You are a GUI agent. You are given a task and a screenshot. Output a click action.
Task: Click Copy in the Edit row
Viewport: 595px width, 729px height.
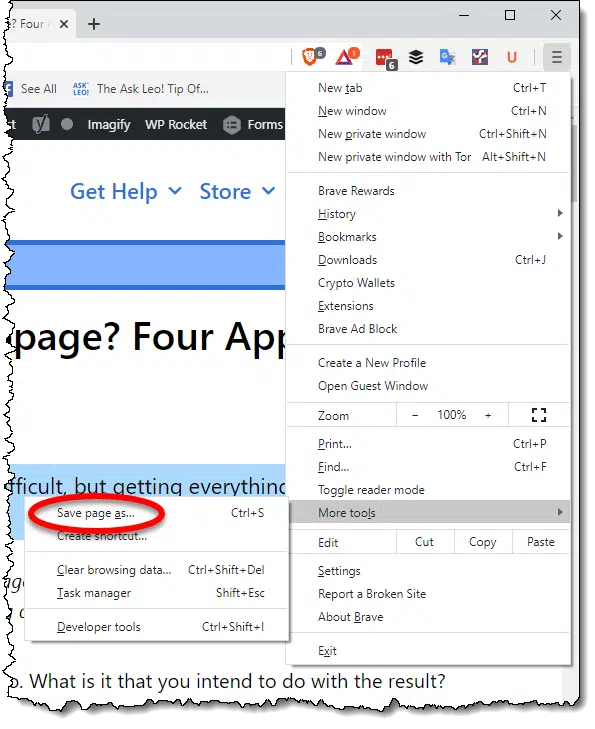483,542
